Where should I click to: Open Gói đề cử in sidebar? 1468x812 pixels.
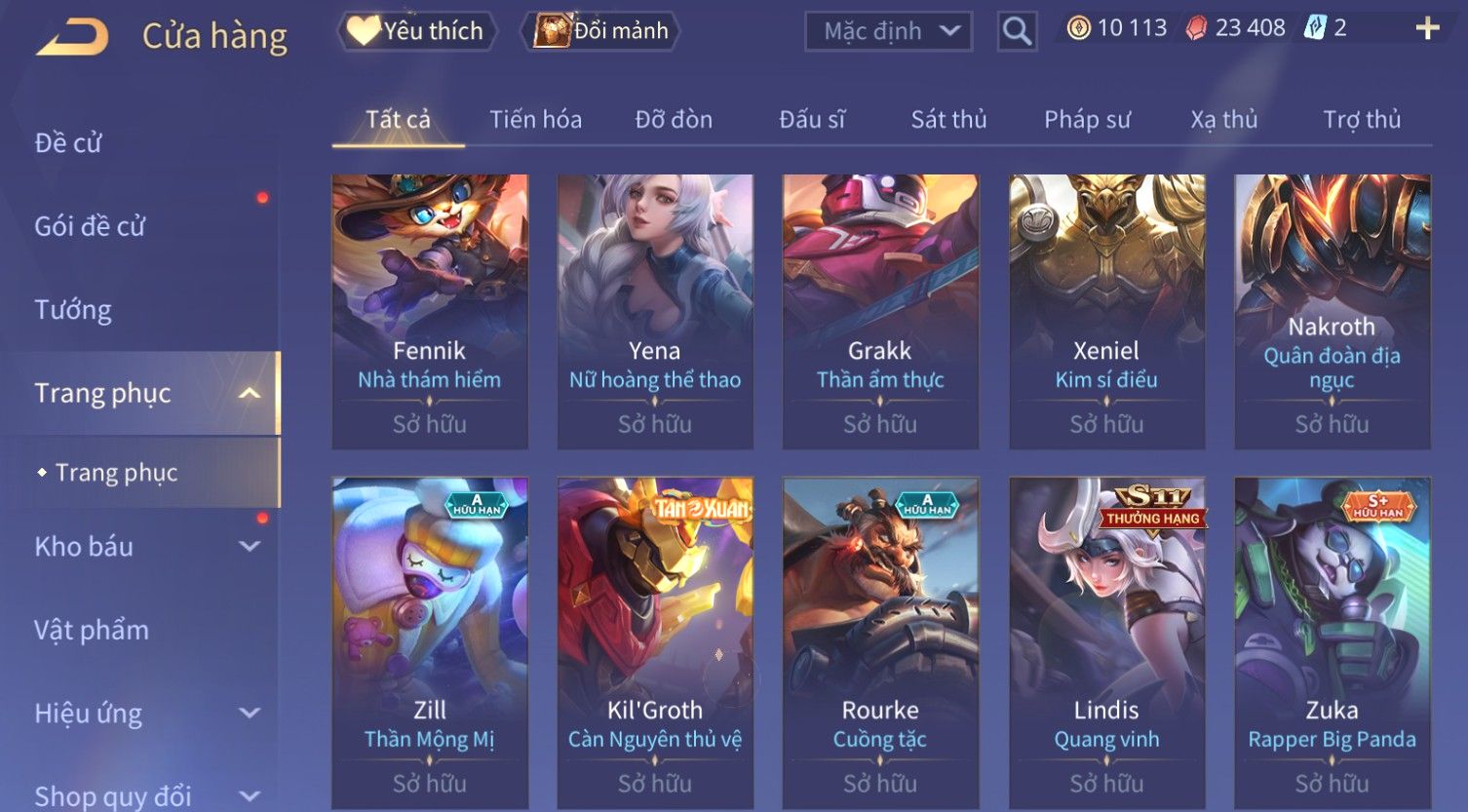[90, 226]
